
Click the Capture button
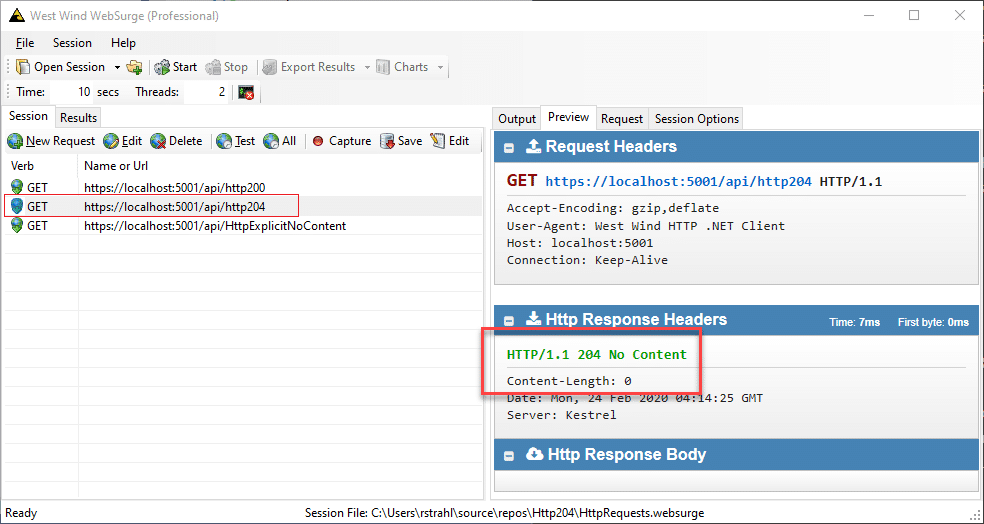(341, 141)
